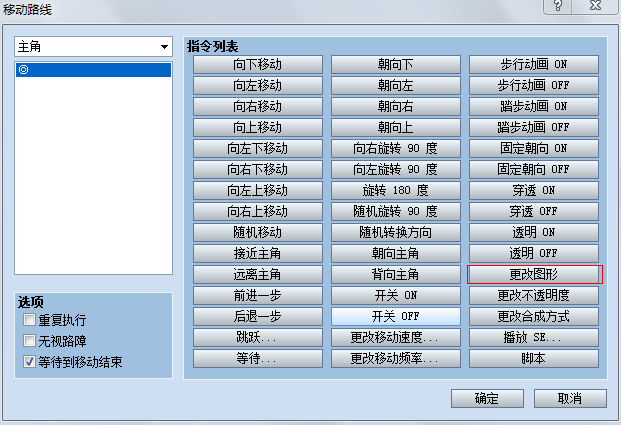Click 朝向右 button
621x425 pixels.
396,106
